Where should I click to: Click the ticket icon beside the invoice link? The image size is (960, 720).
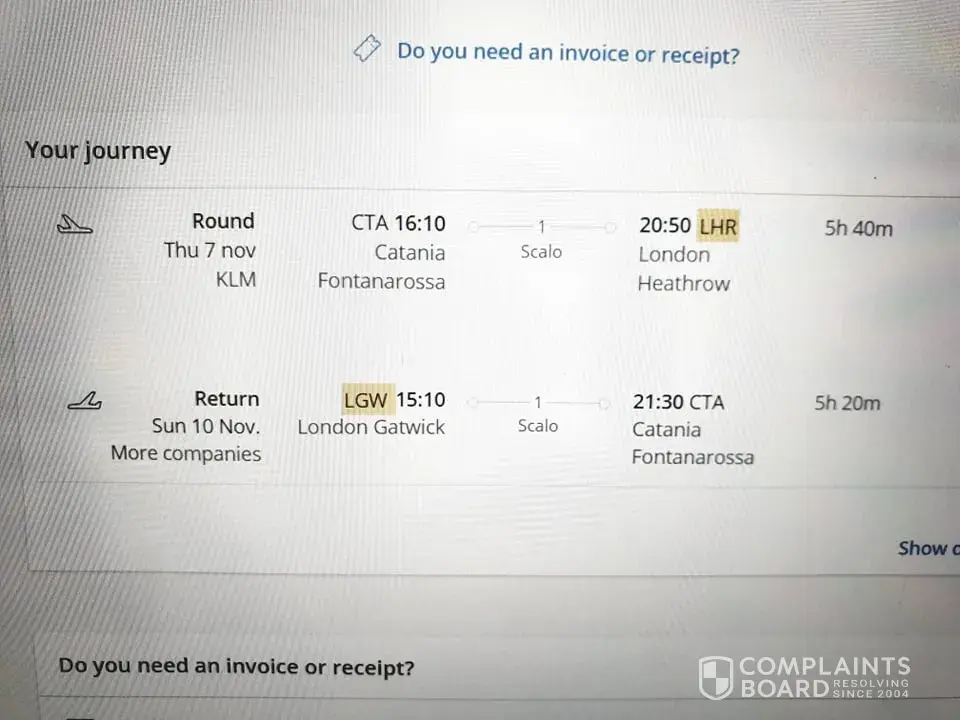367,49
